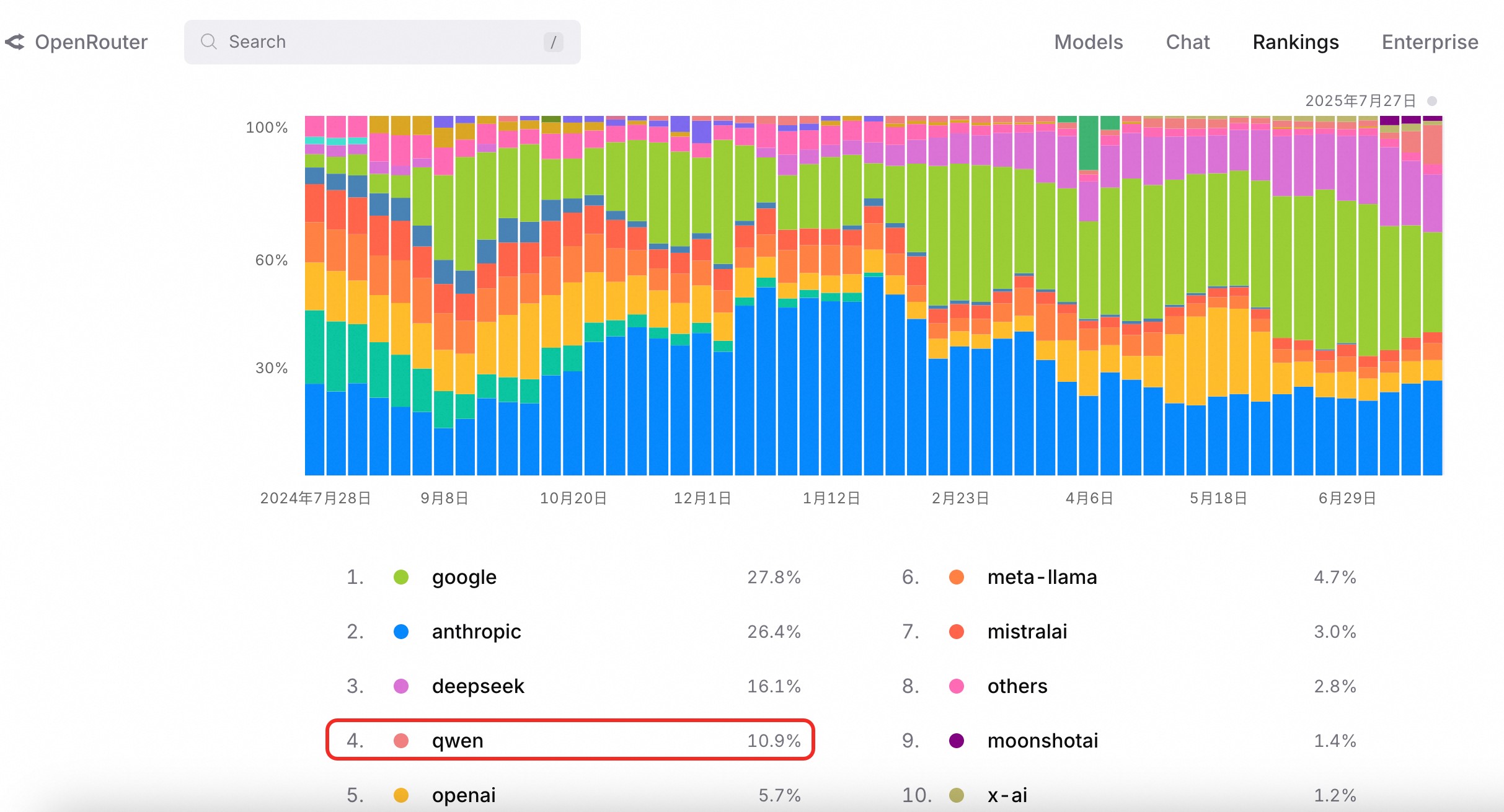Click the yellow openai legend dot
This screenshot has width=1504, height=812.
pyautogui.click(x=401, y=795)
